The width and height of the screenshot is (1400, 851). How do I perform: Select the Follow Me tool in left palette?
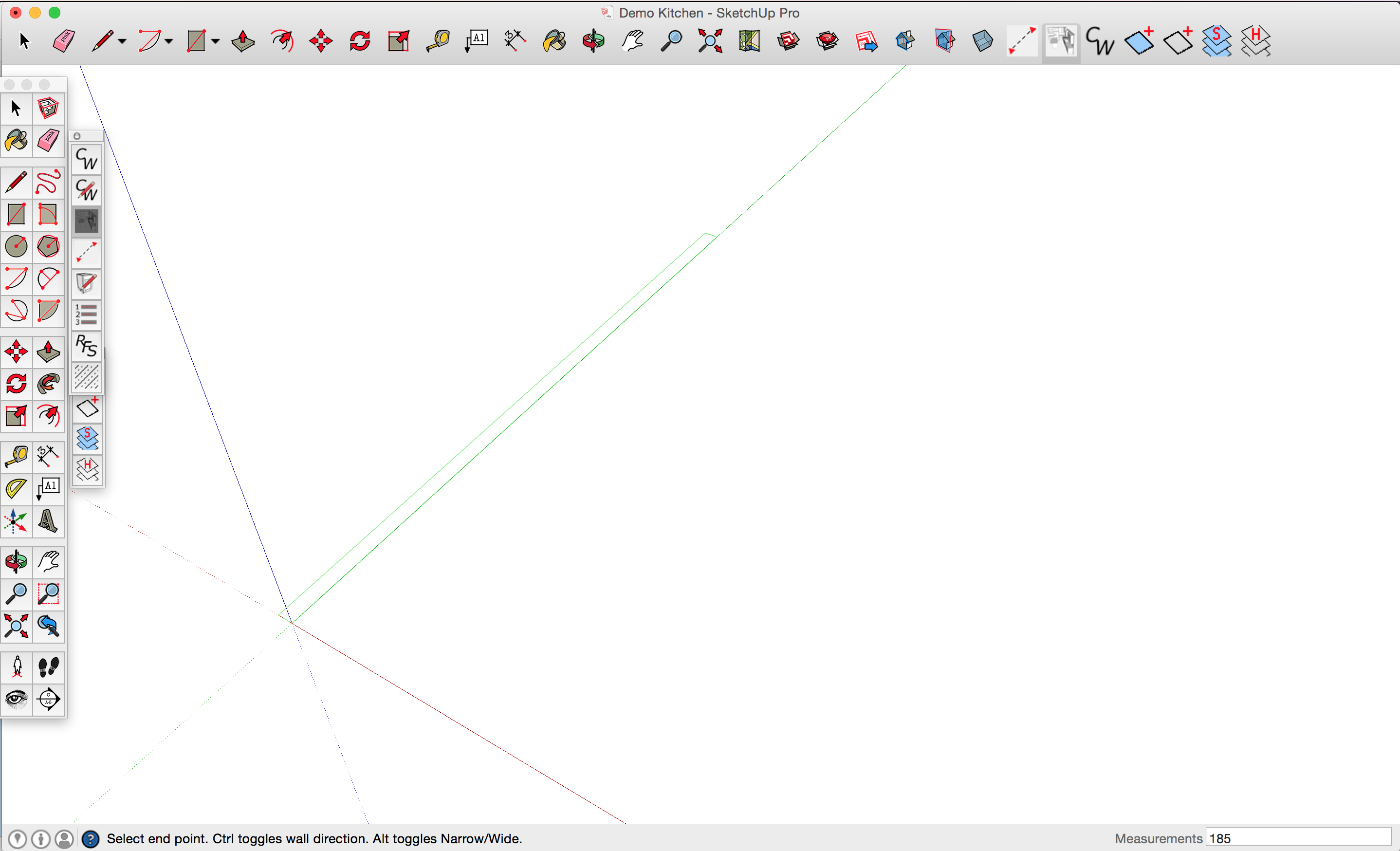pyautogui.click(x=48, y=384)
